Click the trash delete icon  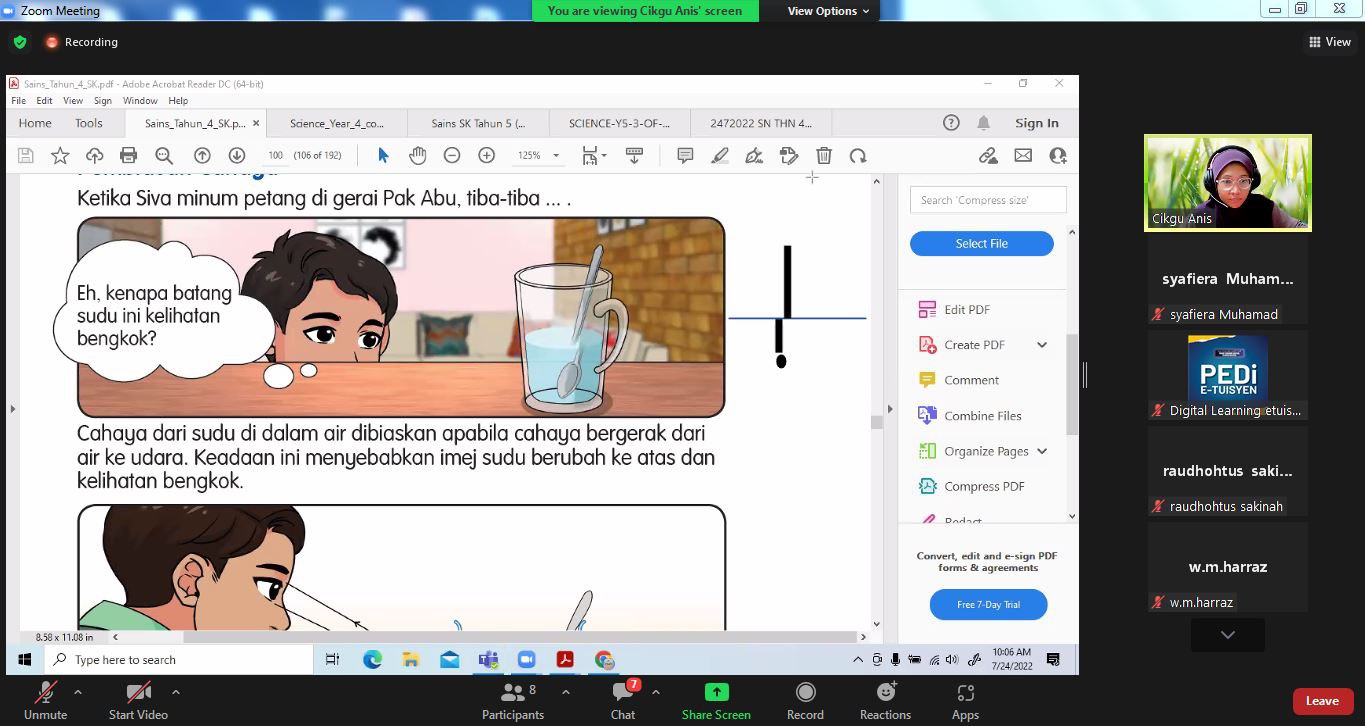[824, 156]
